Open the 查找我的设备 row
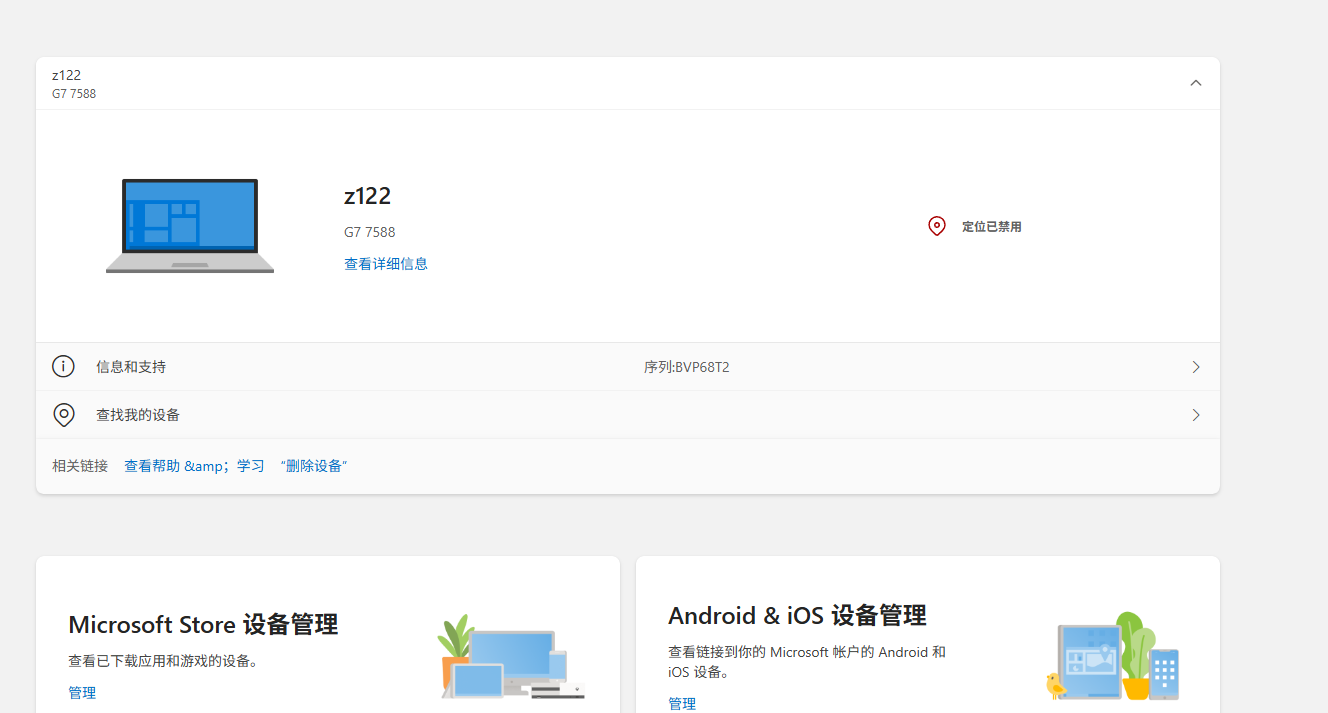This screenshot has width=1328, height=713. point(628,415)
